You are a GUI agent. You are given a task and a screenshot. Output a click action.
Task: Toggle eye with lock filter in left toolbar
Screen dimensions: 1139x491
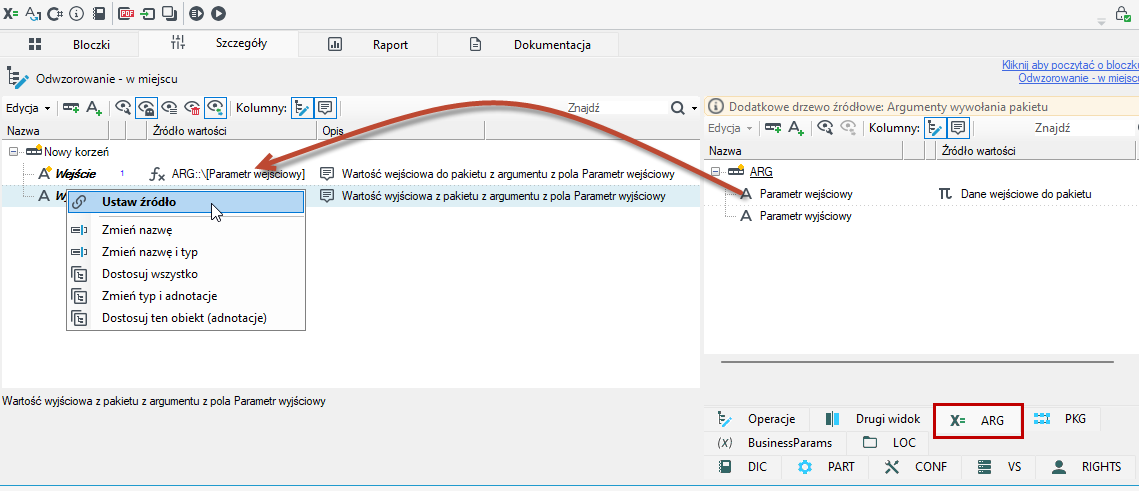click(x=146, y=108)
